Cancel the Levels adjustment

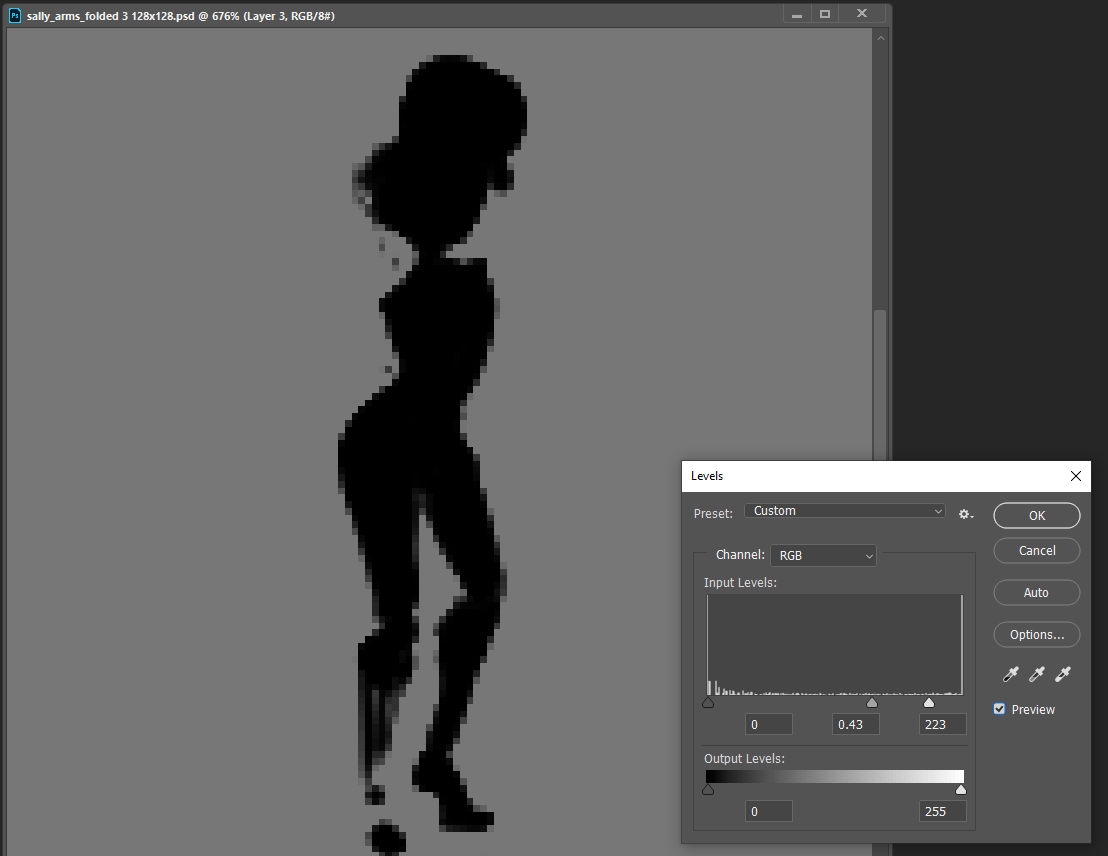1037,551
